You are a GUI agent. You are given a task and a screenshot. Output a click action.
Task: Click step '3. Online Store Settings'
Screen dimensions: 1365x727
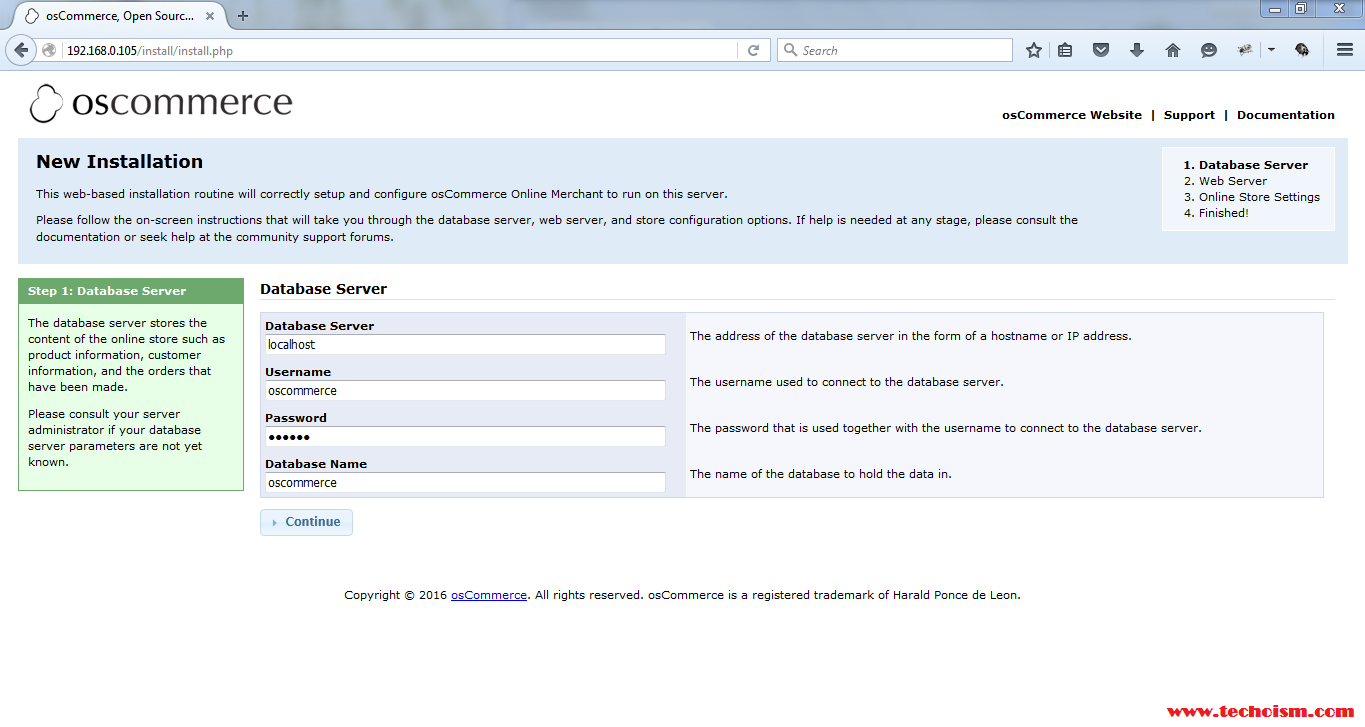(x=1251, y=197)
